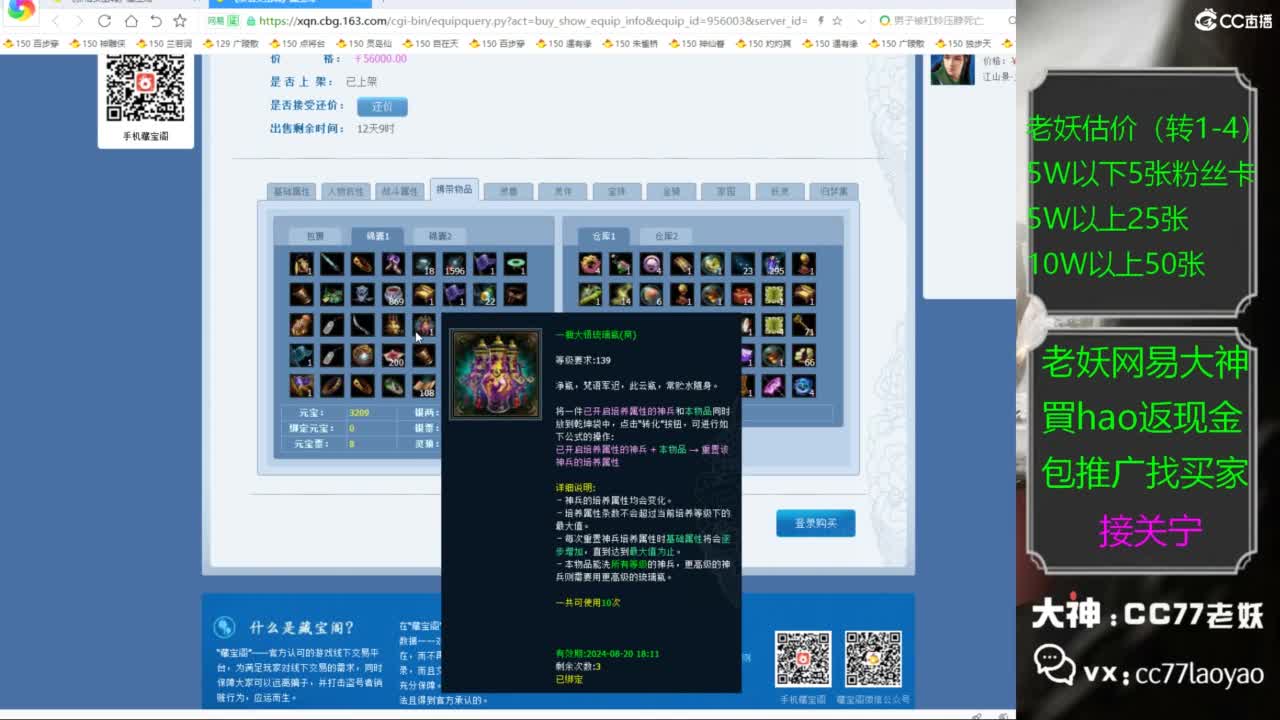Open the 包裹 inventory tab

(x=315, y=236)
